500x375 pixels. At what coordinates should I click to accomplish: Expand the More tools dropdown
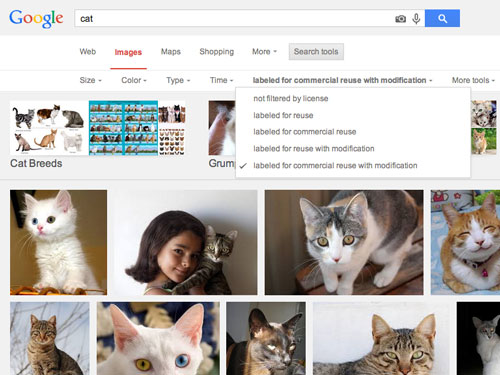473,80
